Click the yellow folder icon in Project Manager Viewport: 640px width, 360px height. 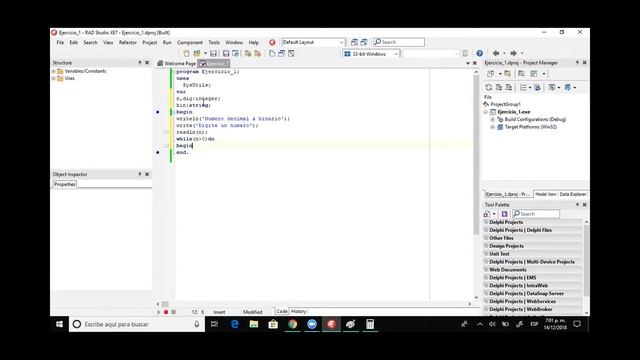tap(507, 73)
